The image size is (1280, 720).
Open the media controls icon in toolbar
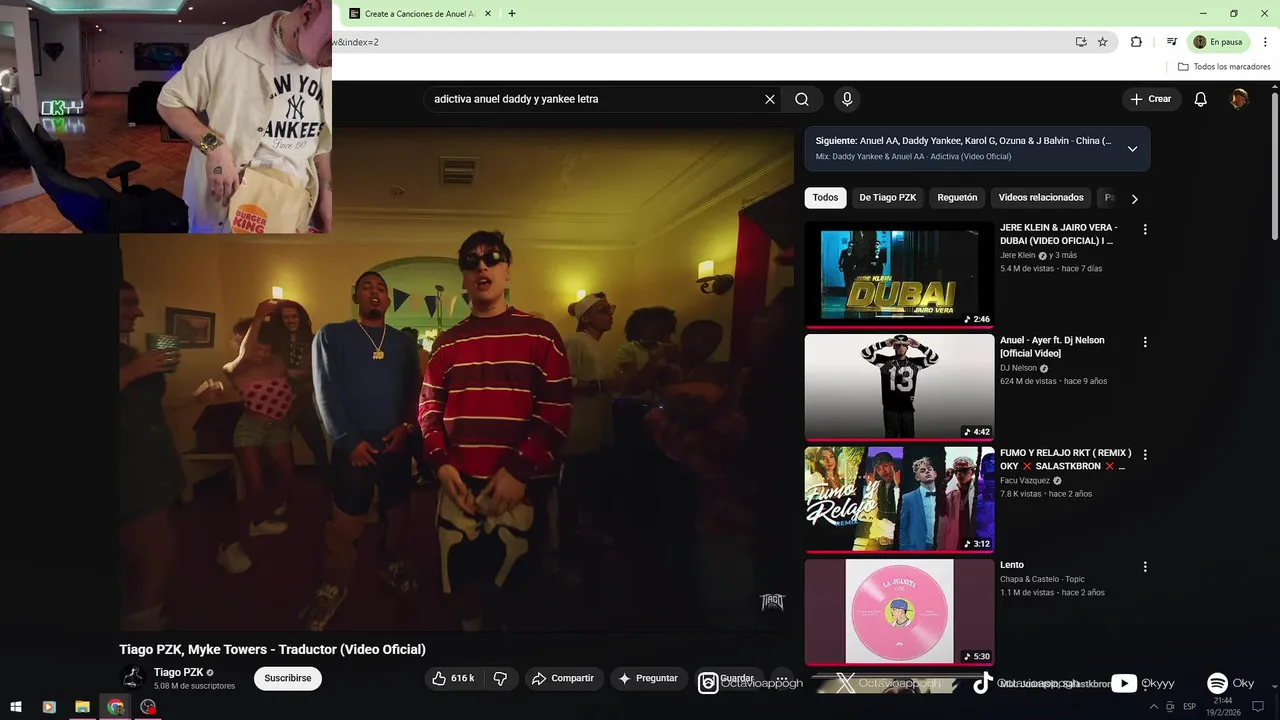[1172, 42]
